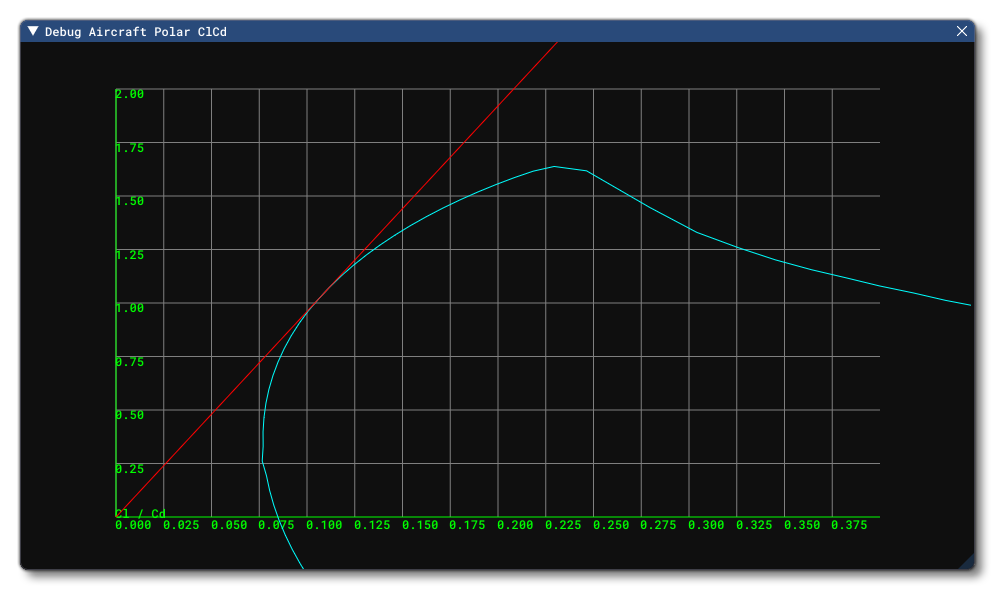Click the 0.200 horizontal axis tick label
The width and height of the screenshot is (995, 590).
coord(515,525)
